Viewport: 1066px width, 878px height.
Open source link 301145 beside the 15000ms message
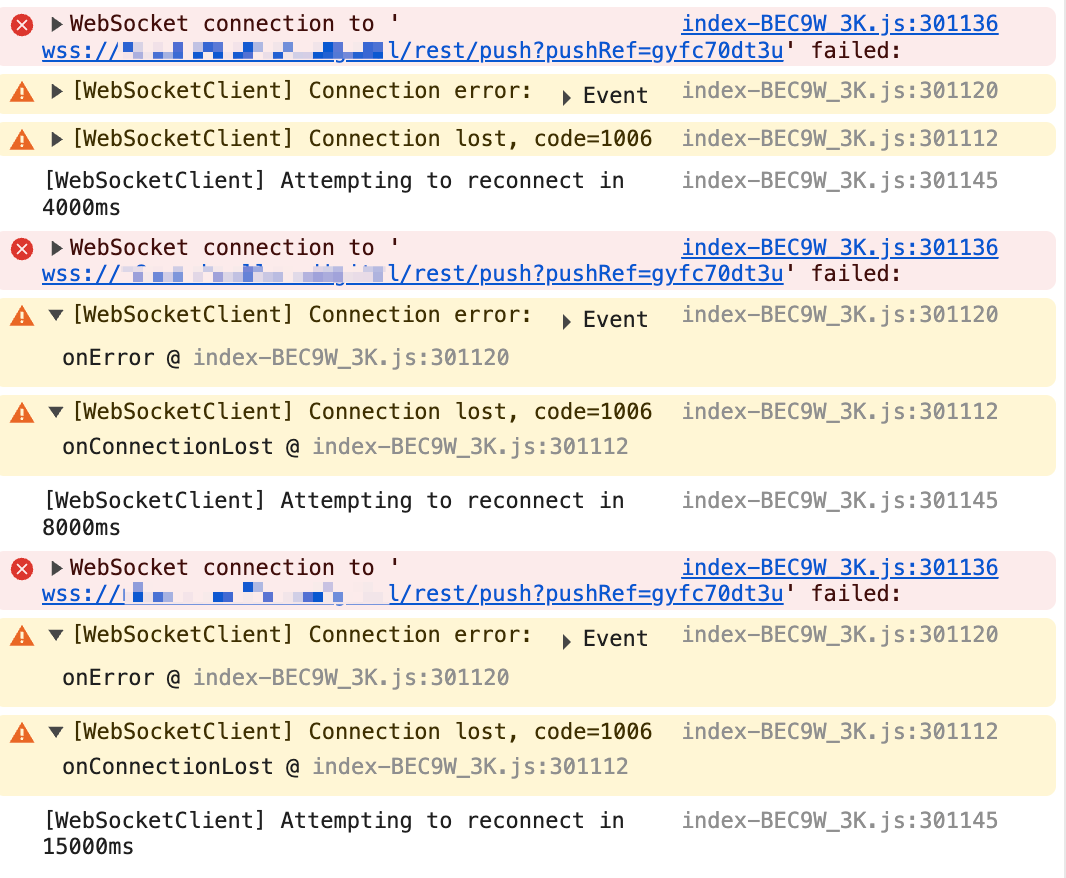click(840, 821)
